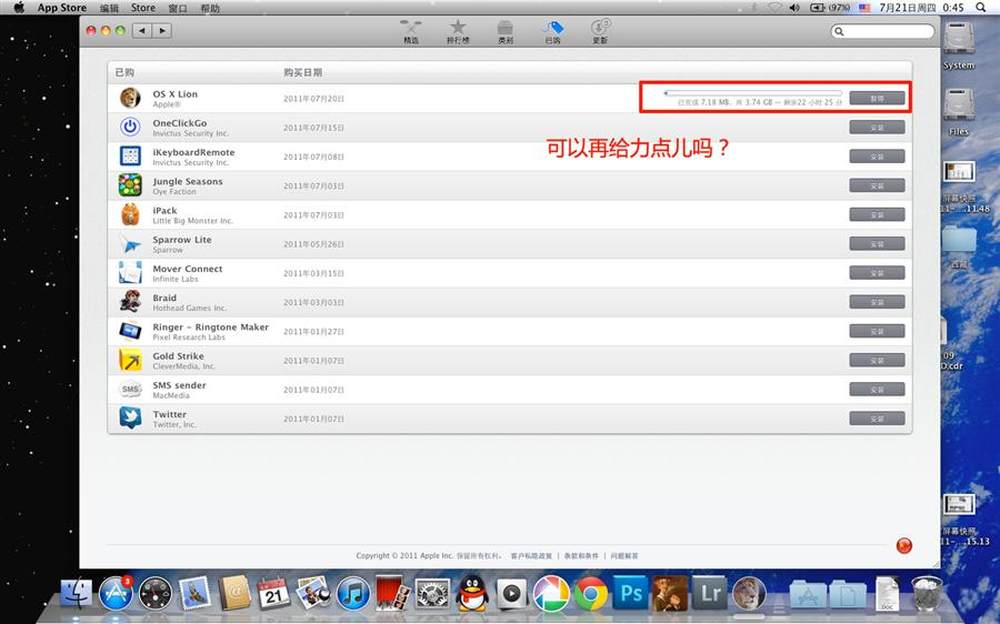Click the OS X Lion app icon

point(130,98)
